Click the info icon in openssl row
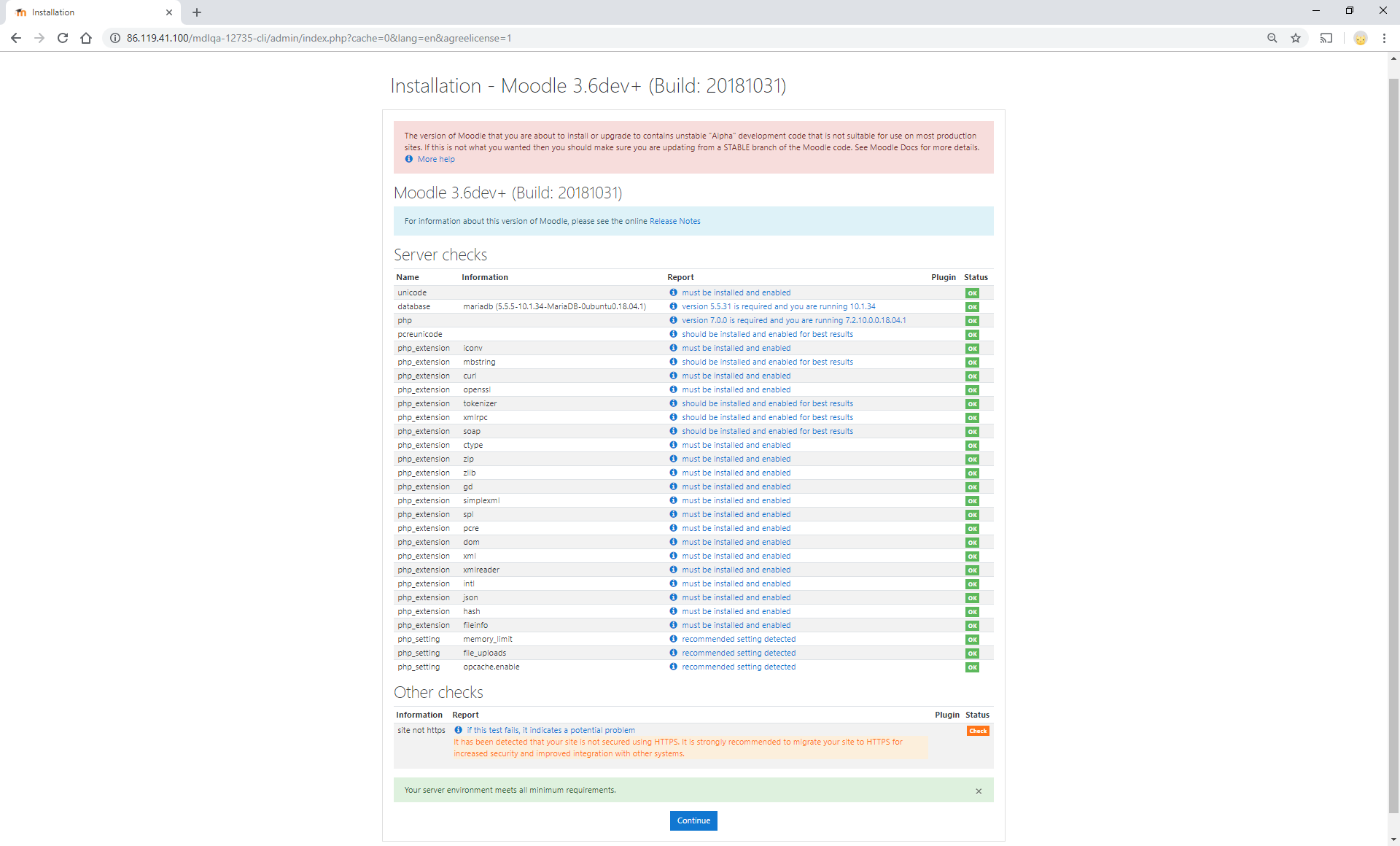1400x846 pixels. (674, 389)
